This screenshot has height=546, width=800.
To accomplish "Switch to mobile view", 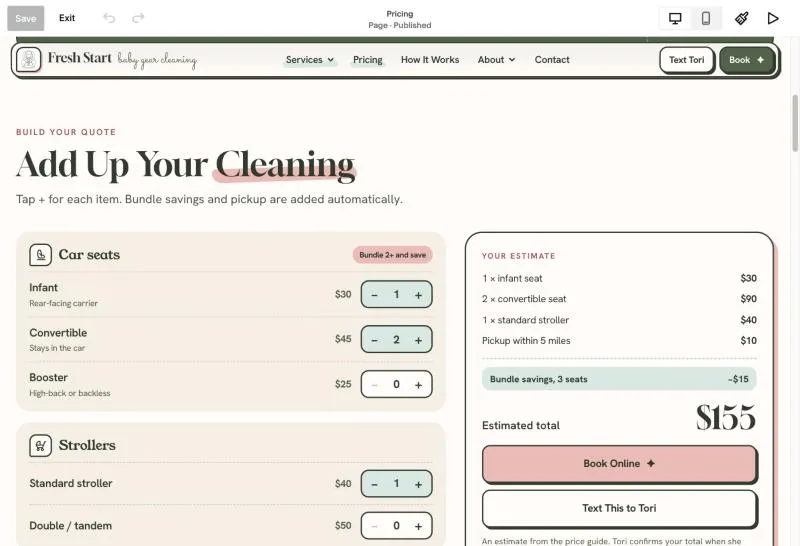I will (x=706, y=18).
